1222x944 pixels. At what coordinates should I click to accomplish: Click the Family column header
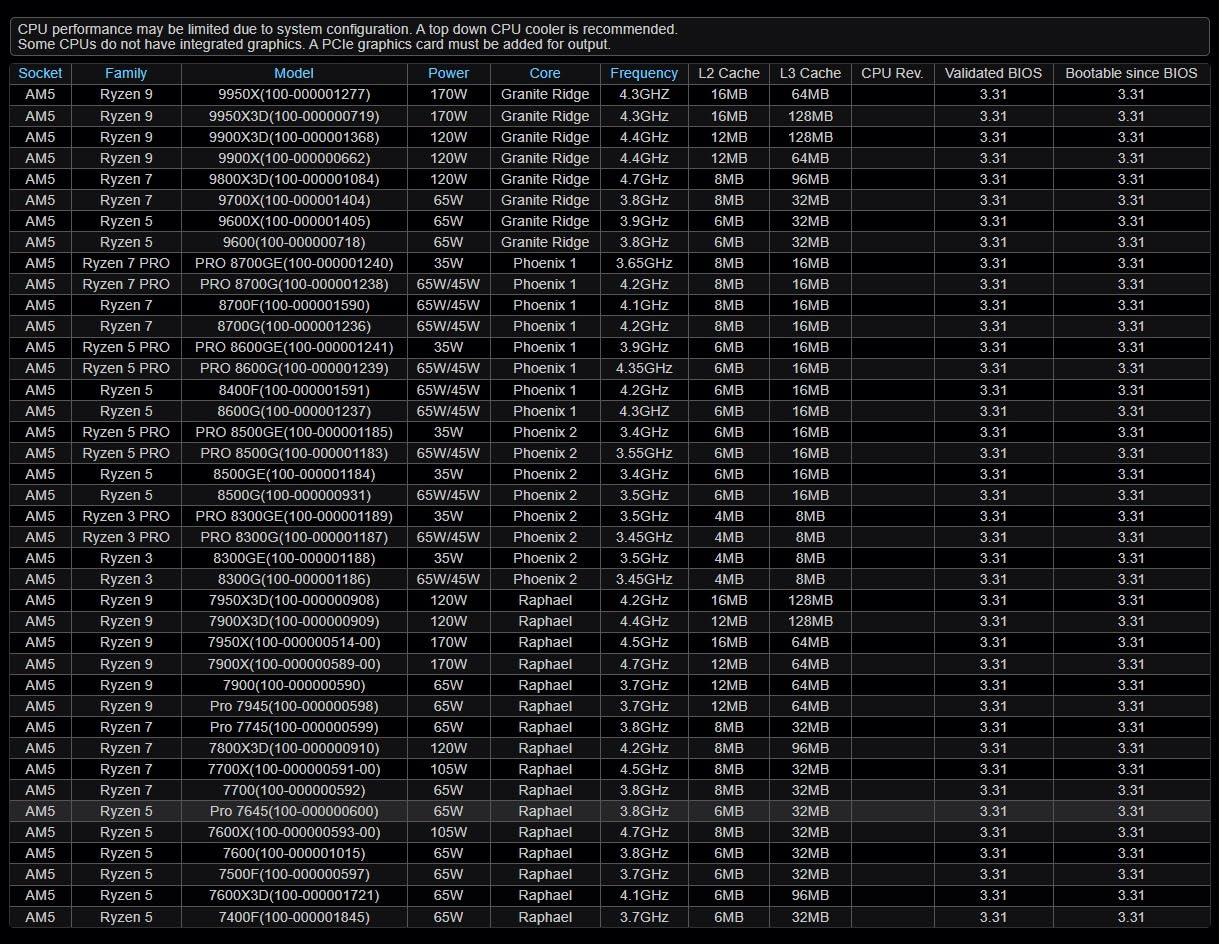coord(126,73)
